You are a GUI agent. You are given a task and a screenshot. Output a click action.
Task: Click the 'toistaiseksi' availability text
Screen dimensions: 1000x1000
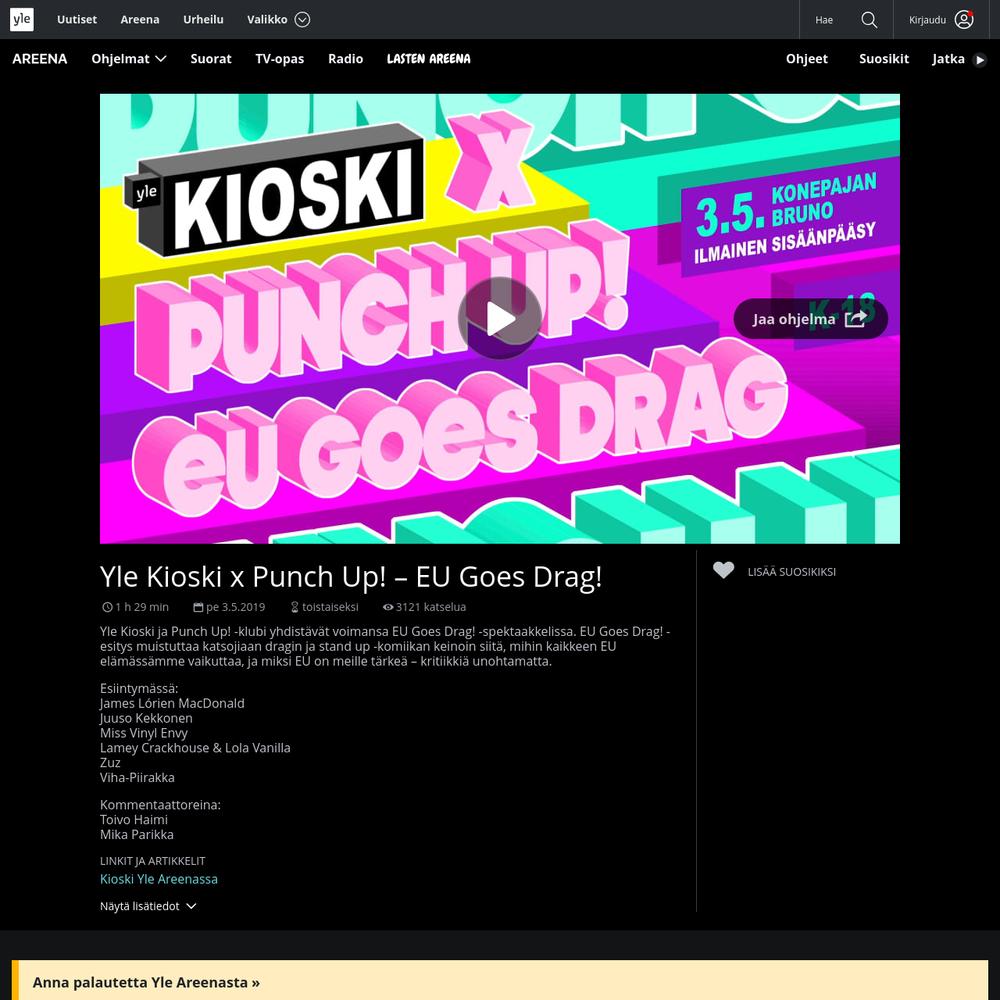330,607
